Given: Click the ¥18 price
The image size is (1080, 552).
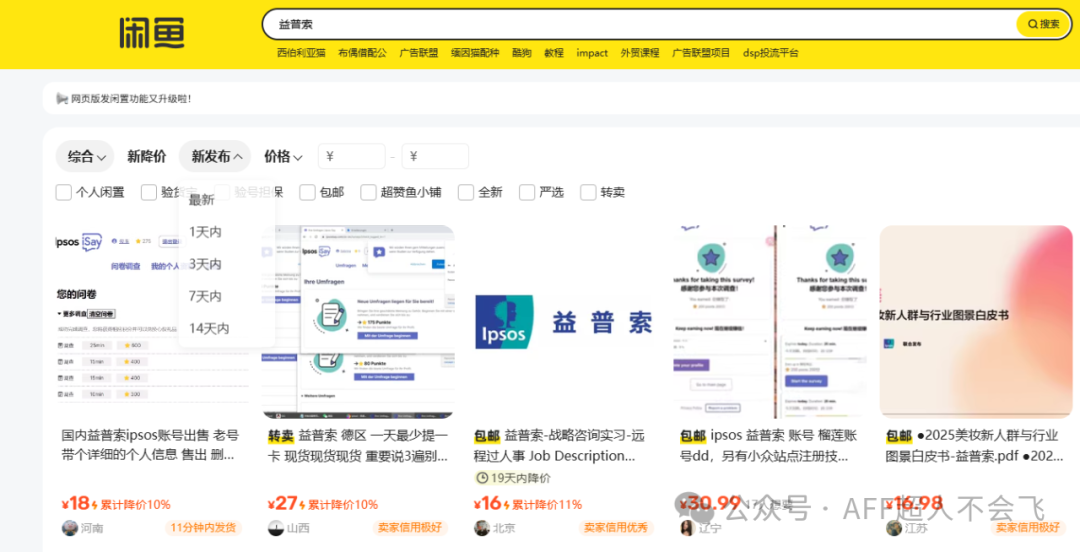Looking at the screenshot, I should coord(76,504).
